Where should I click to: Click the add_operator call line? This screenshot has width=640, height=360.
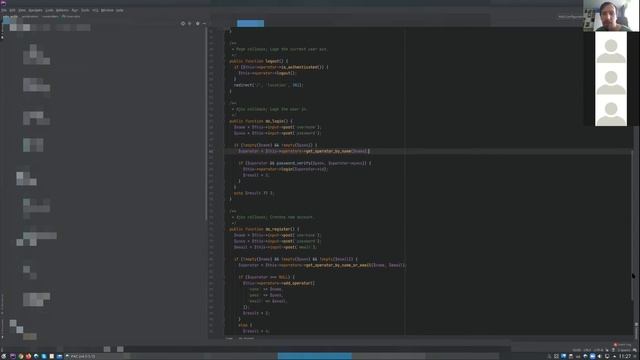click(x=279, y=283)
